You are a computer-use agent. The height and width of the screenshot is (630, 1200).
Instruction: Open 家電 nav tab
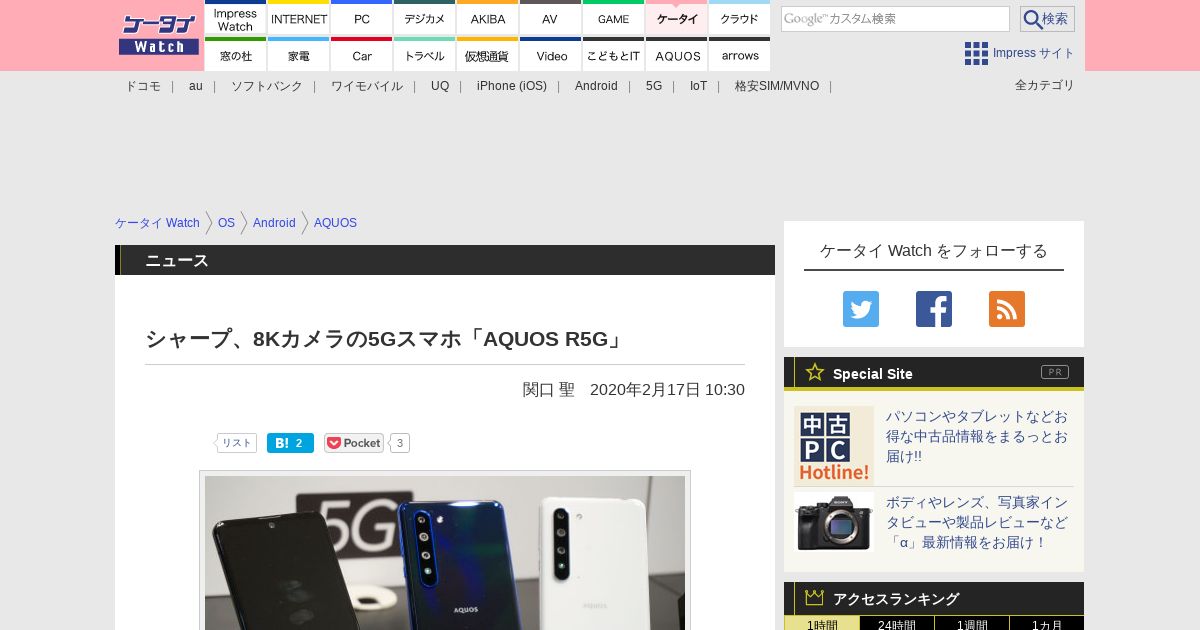coord(299,54)
